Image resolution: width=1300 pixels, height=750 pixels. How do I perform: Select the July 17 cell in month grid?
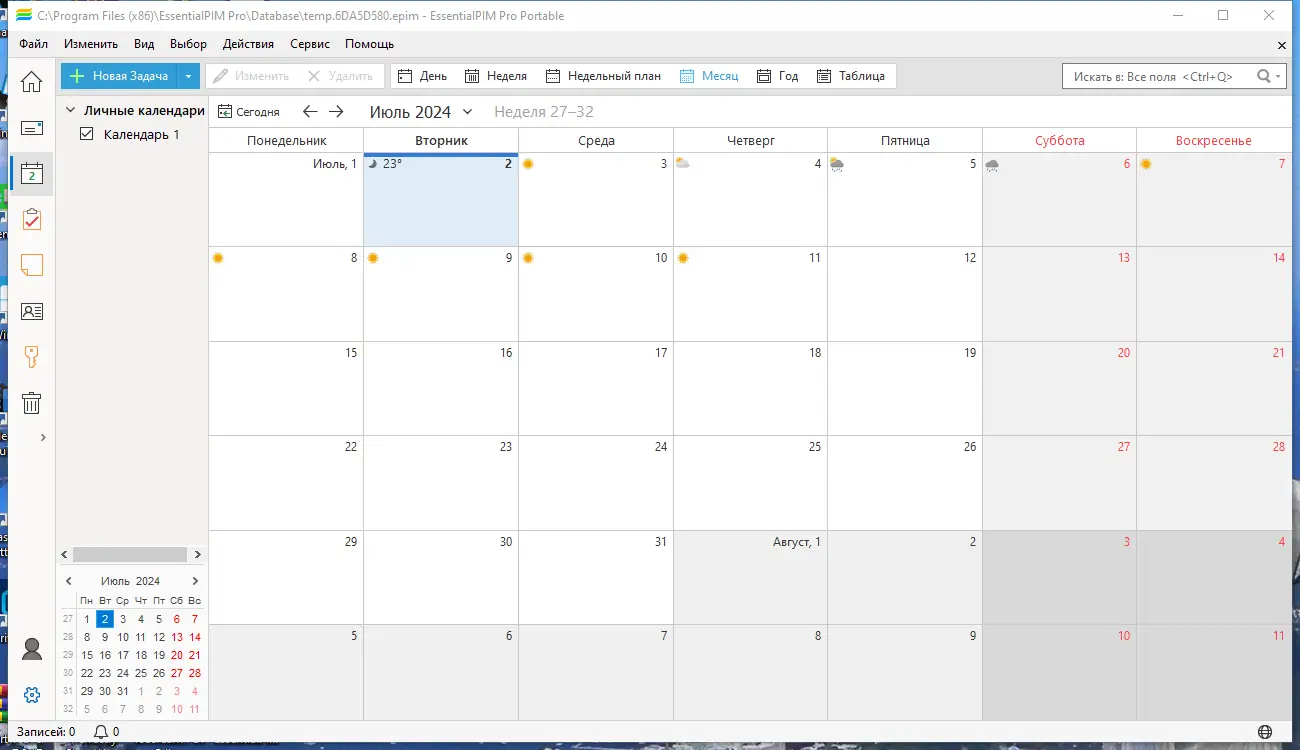596,388
